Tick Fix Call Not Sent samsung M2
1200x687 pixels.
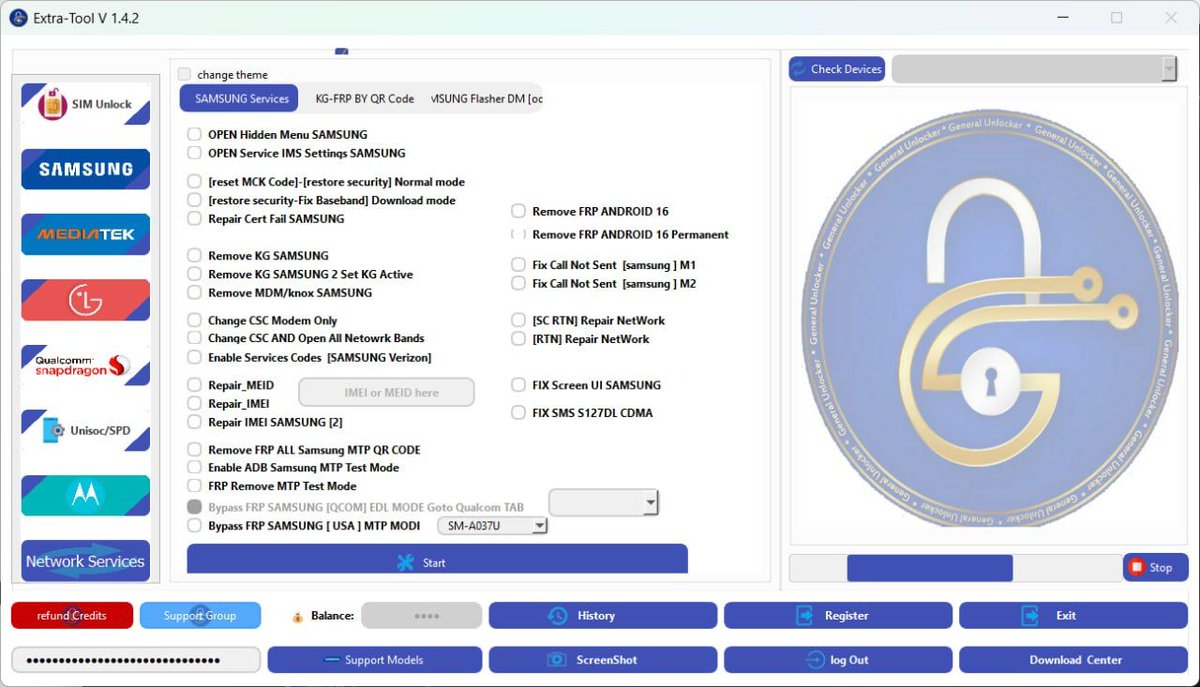pos(518,284)
